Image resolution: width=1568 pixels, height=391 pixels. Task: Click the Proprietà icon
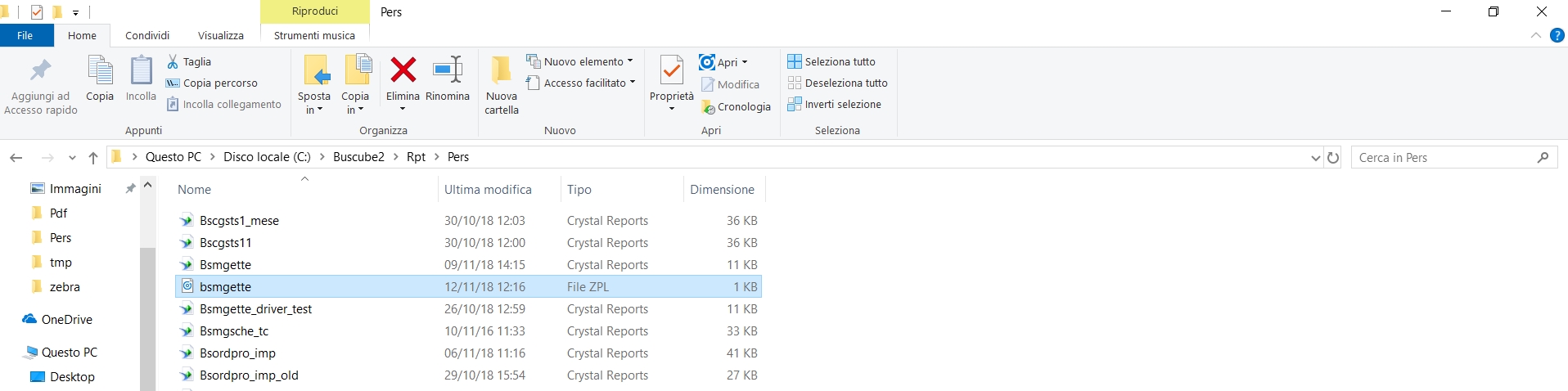[x=671, y=71]
